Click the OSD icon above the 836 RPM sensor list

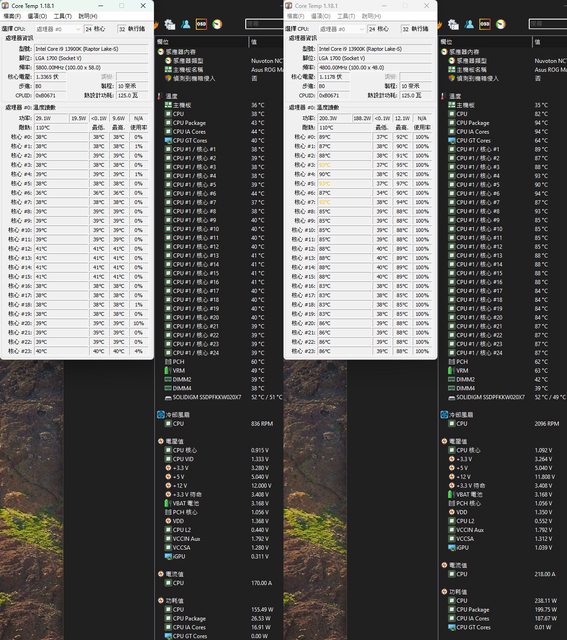[201, 24]
